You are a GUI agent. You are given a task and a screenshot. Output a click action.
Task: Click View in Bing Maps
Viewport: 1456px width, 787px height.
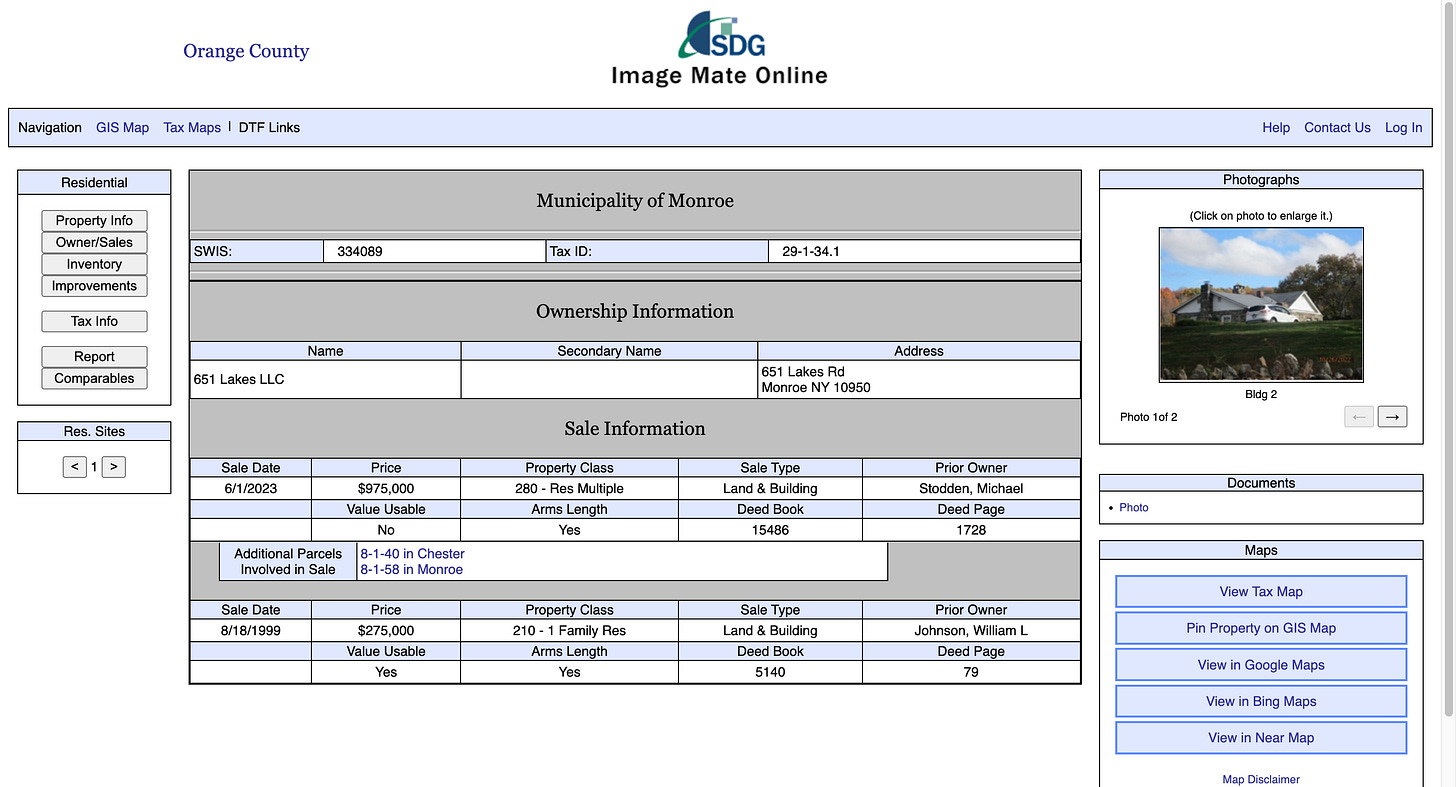(x=1261, y=701)
